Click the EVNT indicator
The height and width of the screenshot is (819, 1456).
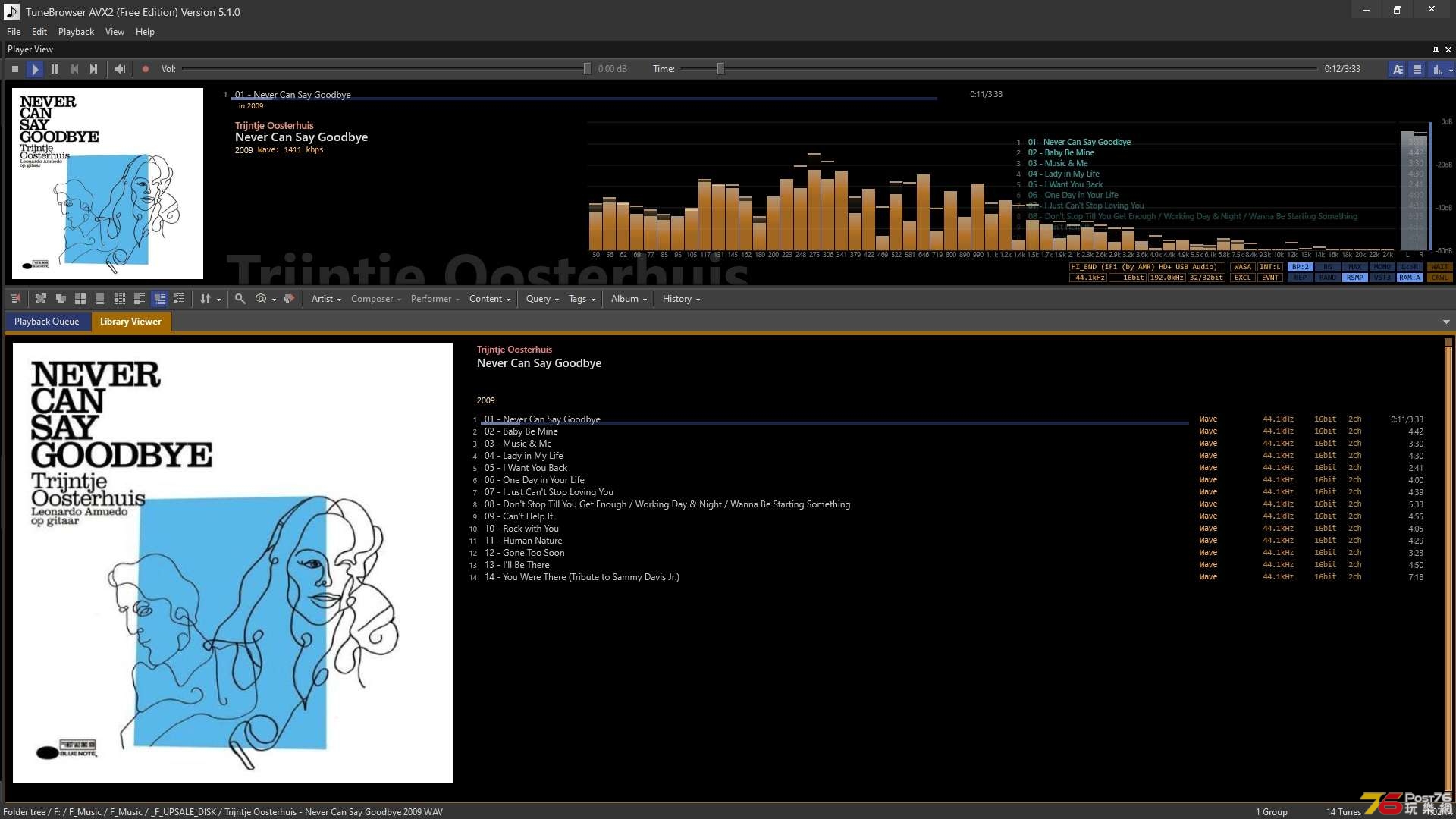tap(1270, 278)
